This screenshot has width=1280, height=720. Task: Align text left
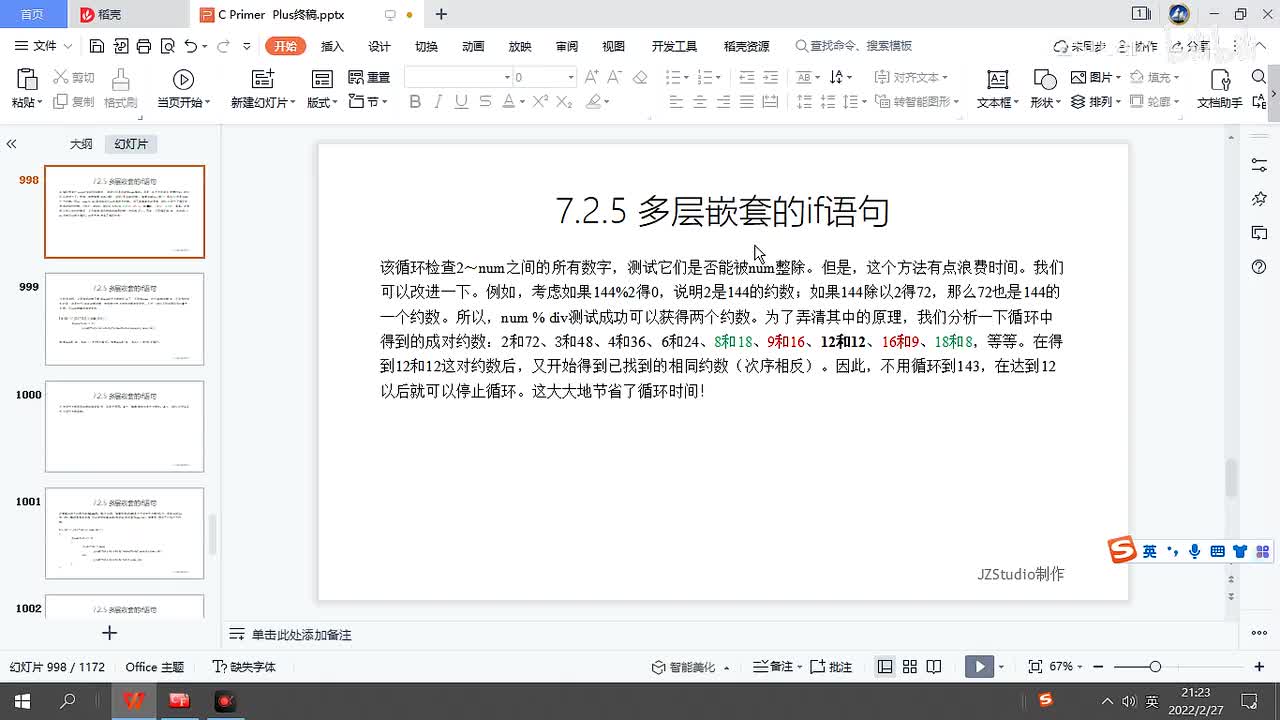(676, 101)
